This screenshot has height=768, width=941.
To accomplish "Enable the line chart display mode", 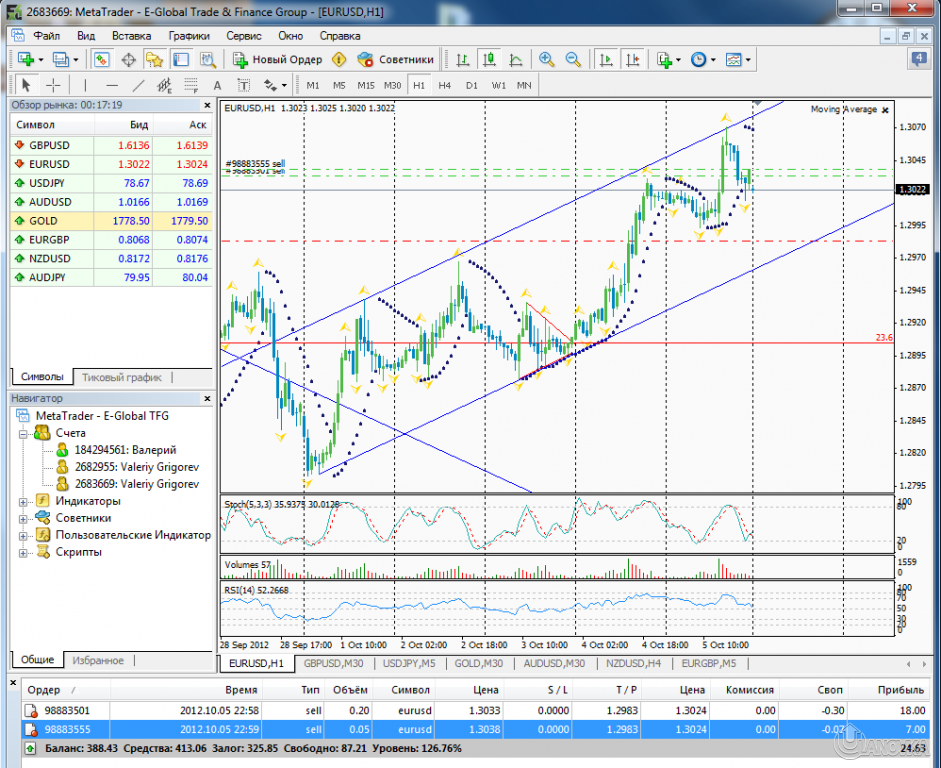I will click(515, 59).
